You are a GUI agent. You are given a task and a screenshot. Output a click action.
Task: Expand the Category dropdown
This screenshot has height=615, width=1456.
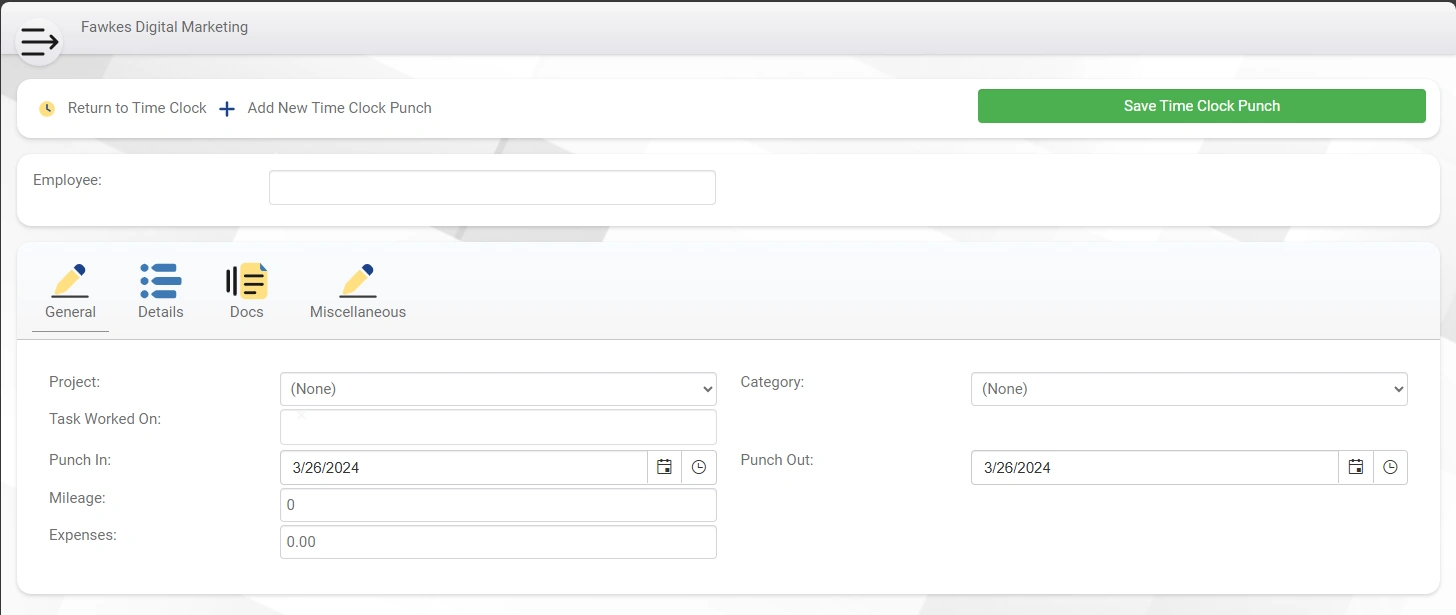coord(1189,389)
